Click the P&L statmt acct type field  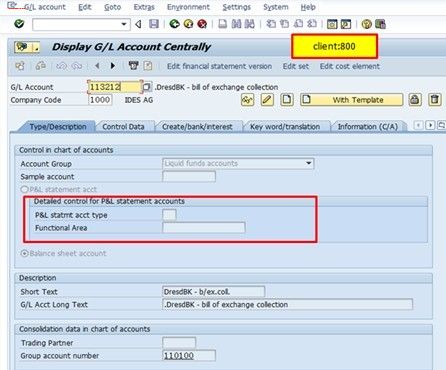coord(169,215)
